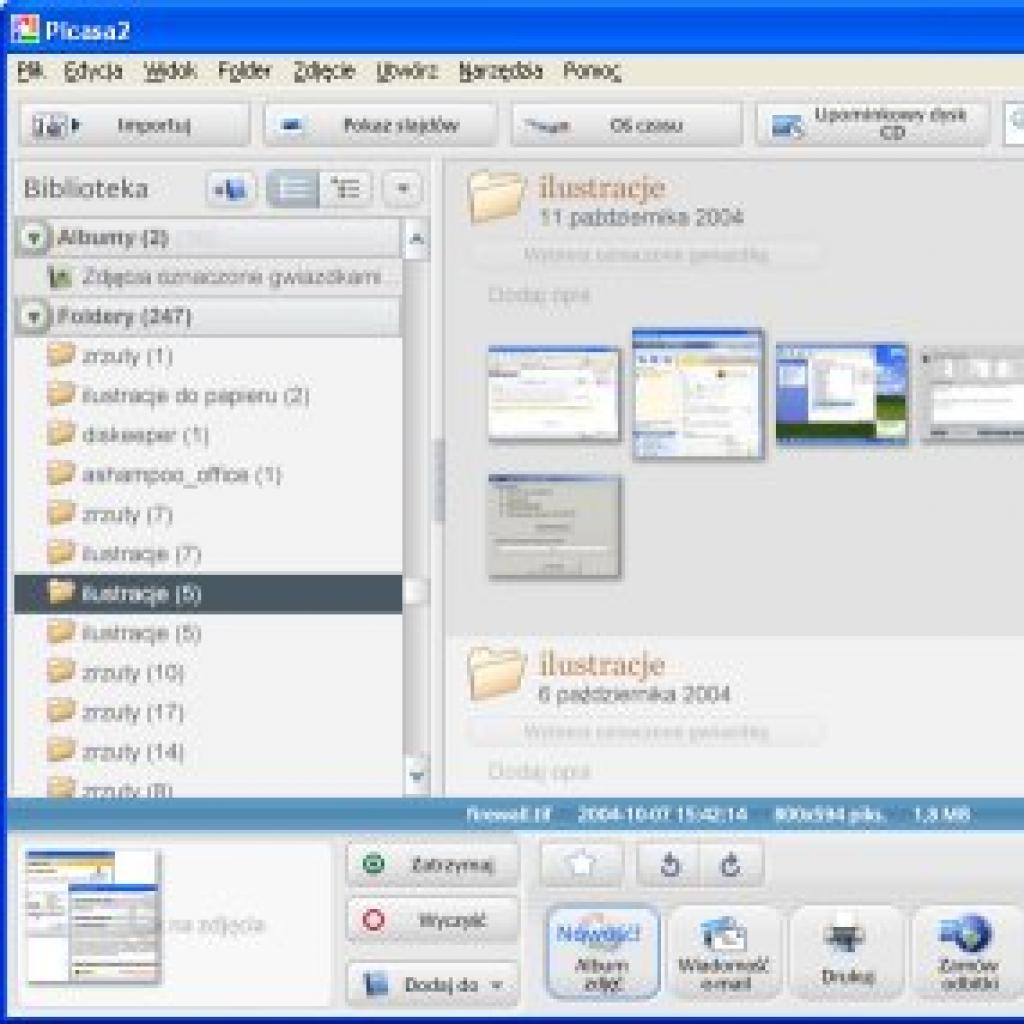Screen dimensions: 1024x1024
Task: Collapse the Albumy (2) section
Action: tap(33, 238)
